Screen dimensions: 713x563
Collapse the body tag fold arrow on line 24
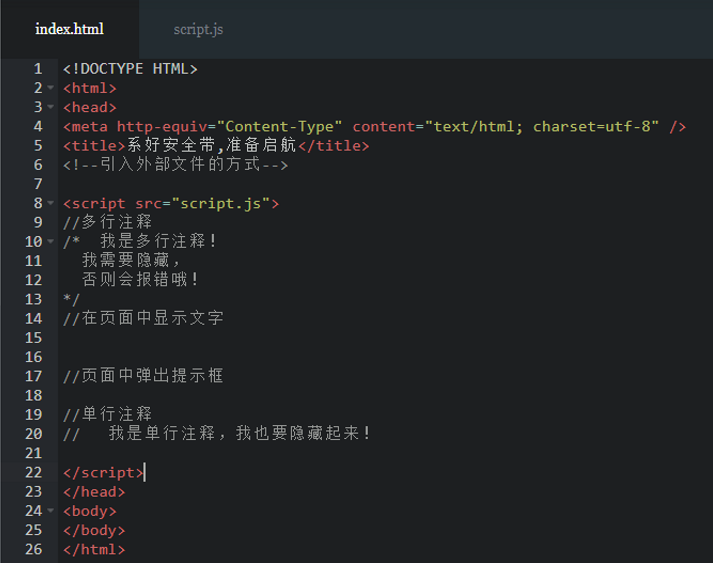click(51, 511)
